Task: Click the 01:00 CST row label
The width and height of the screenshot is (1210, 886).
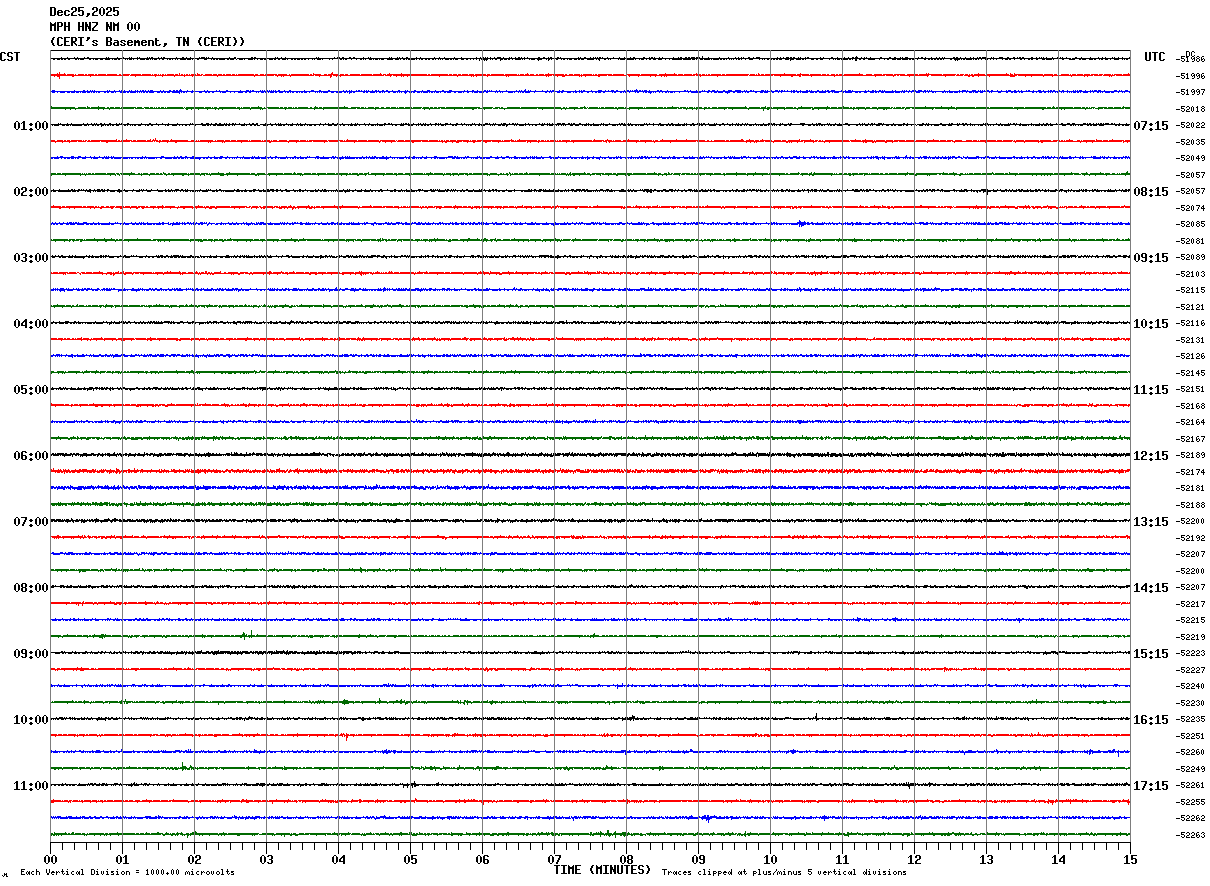Action: [31, 126]
